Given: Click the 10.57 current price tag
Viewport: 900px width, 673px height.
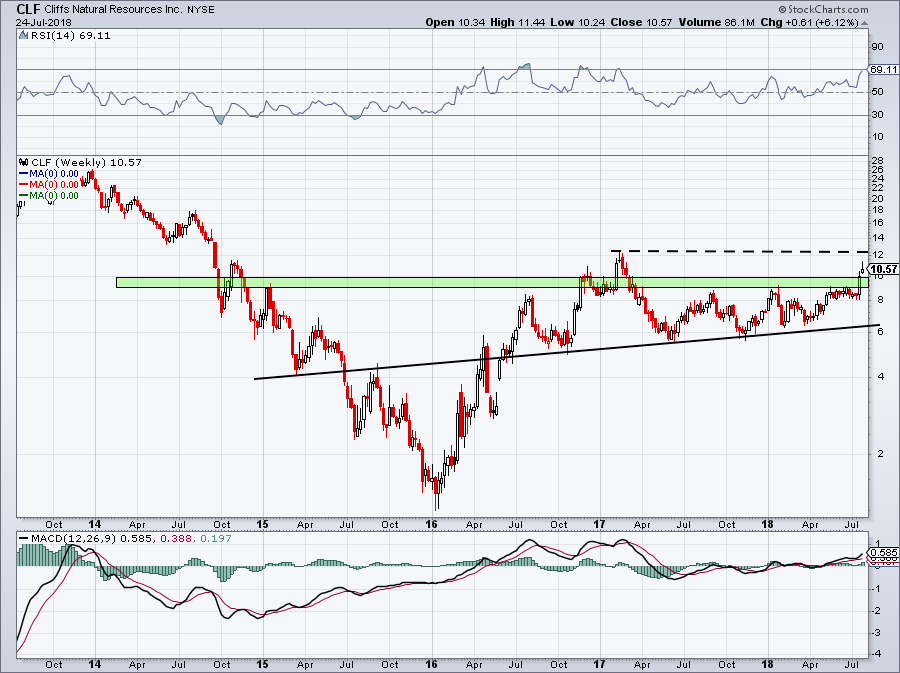Looking at the screenshot, I should point(883,269).
